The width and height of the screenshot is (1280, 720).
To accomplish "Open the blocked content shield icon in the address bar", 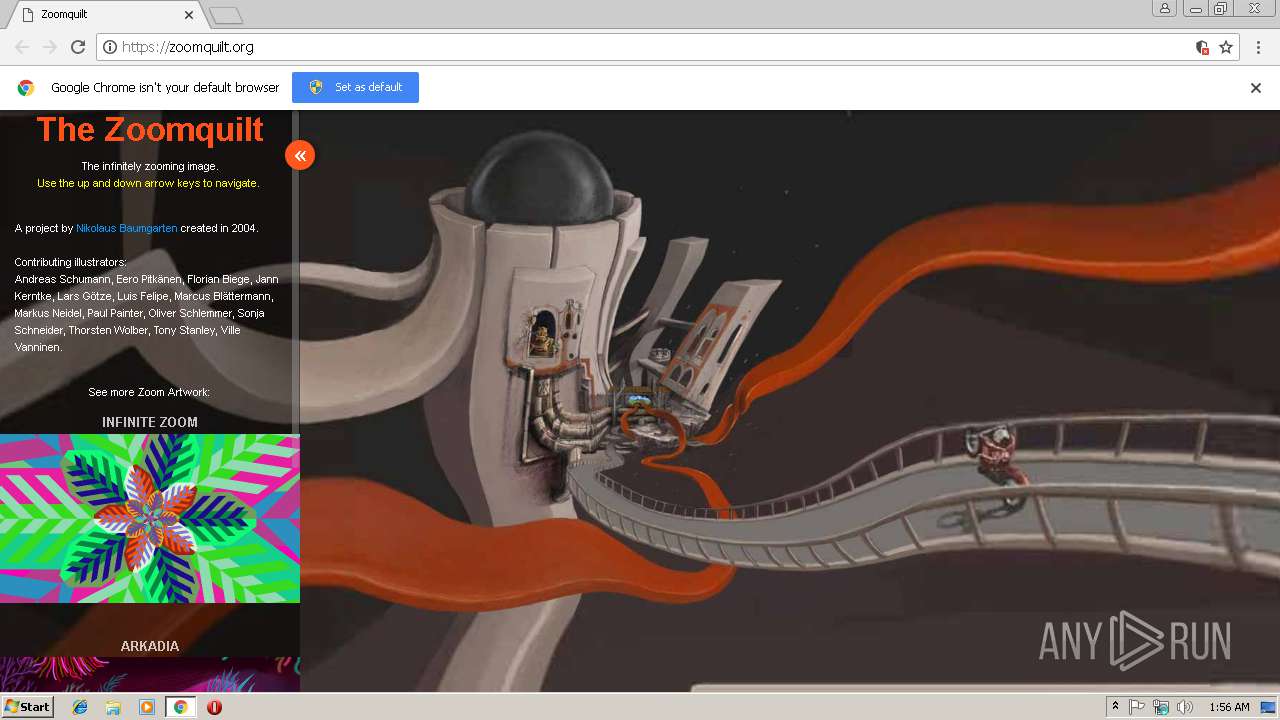I will (1202, 47).
